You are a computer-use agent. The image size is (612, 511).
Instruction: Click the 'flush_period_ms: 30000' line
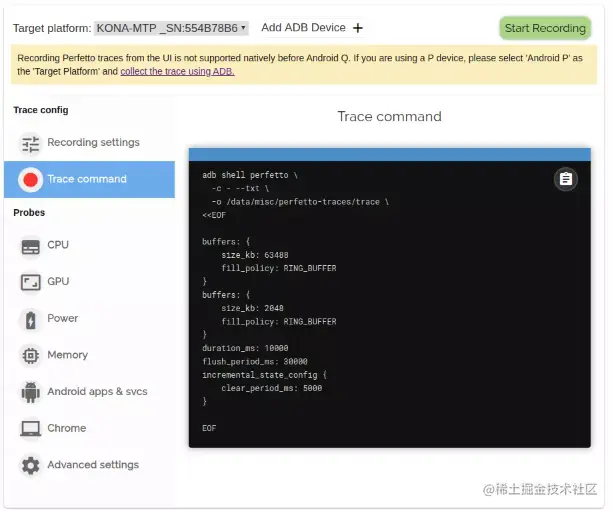[255, 362]
